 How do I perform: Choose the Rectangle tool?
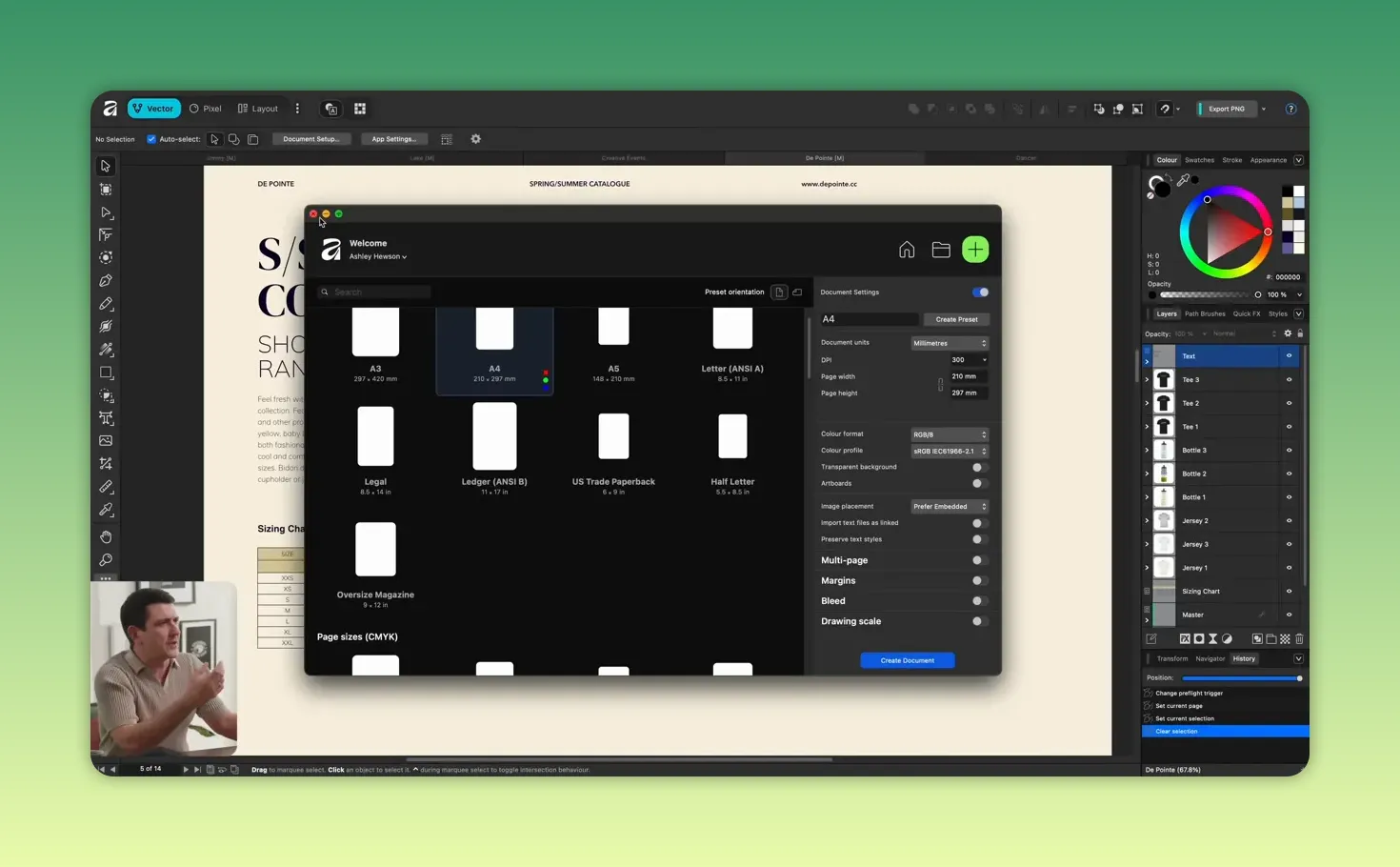pos(106,373)
